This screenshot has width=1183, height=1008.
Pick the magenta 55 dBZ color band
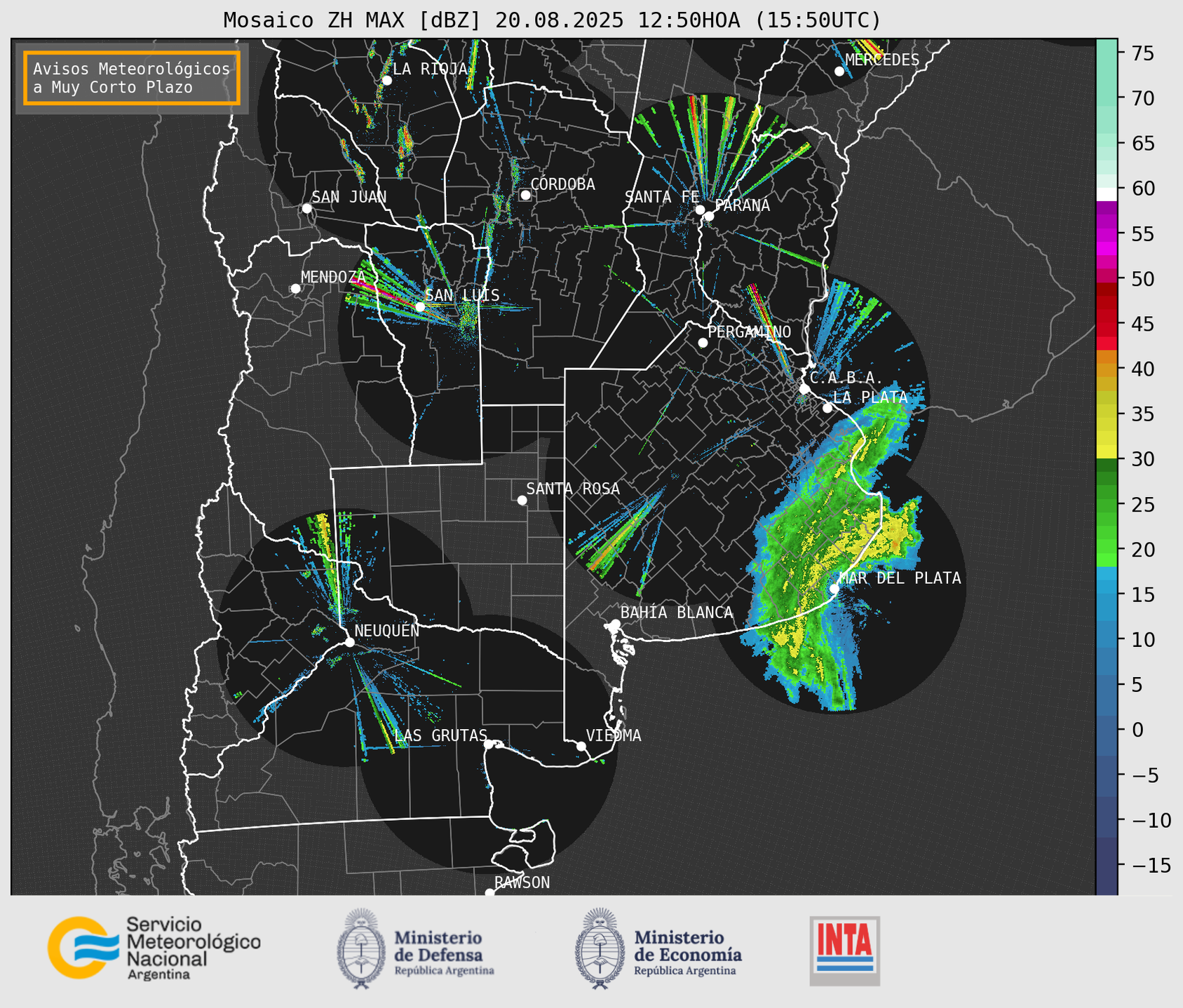coord(1107,234)
